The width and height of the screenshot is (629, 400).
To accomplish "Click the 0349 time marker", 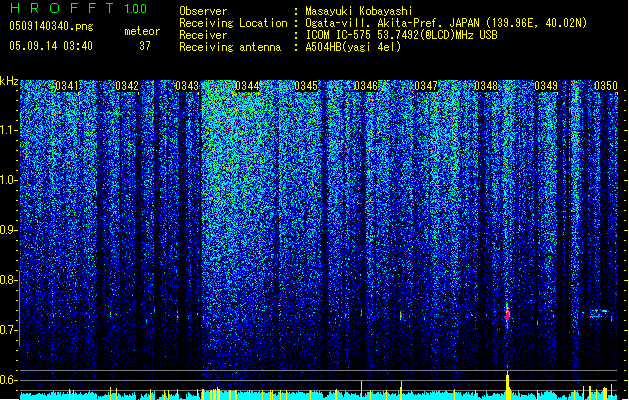I will [x=546, y=86].
